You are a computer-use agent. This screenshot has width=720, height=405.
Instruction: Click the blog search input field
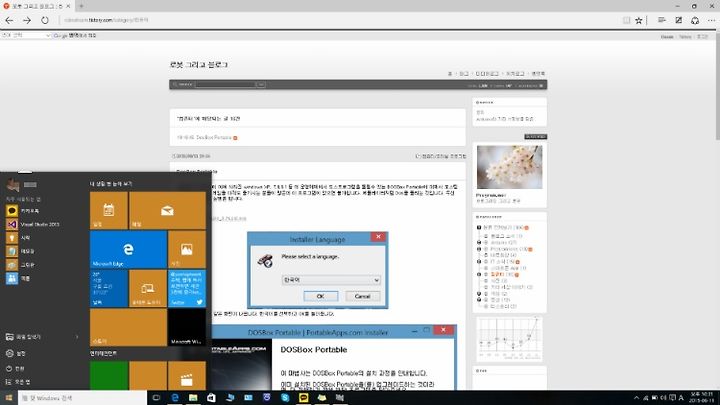click(225, 85)
